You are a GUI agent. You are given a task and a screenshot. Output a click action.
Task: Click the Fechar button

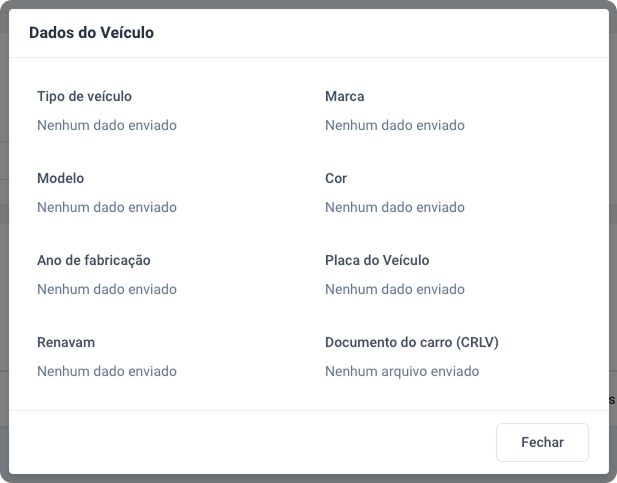coord(542,442)
